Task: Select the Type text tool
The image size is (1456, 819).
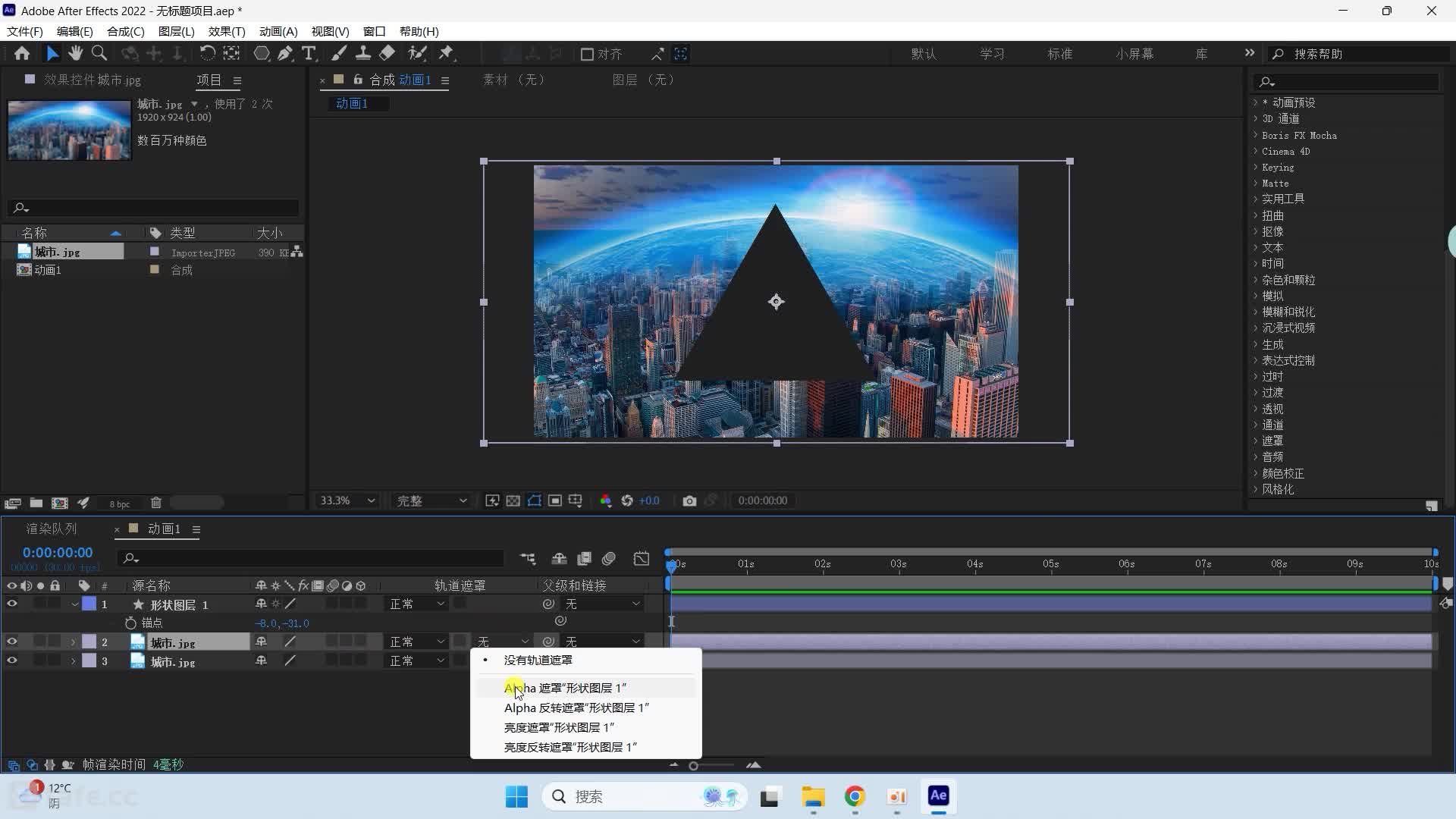Action: point(309,54)
